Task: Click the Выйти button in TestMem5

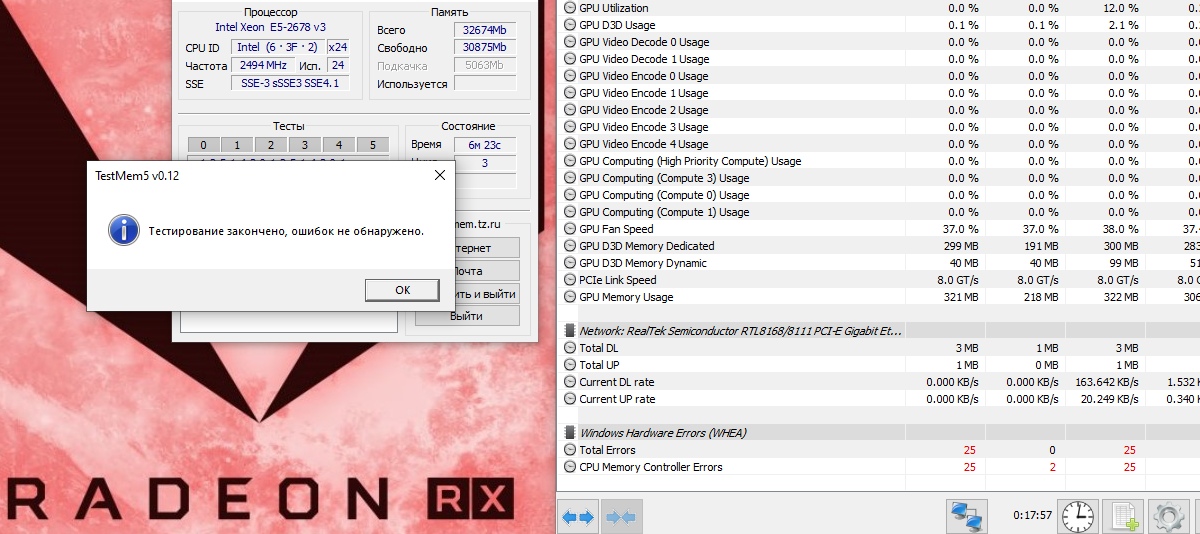Action: tap(467, 316)
